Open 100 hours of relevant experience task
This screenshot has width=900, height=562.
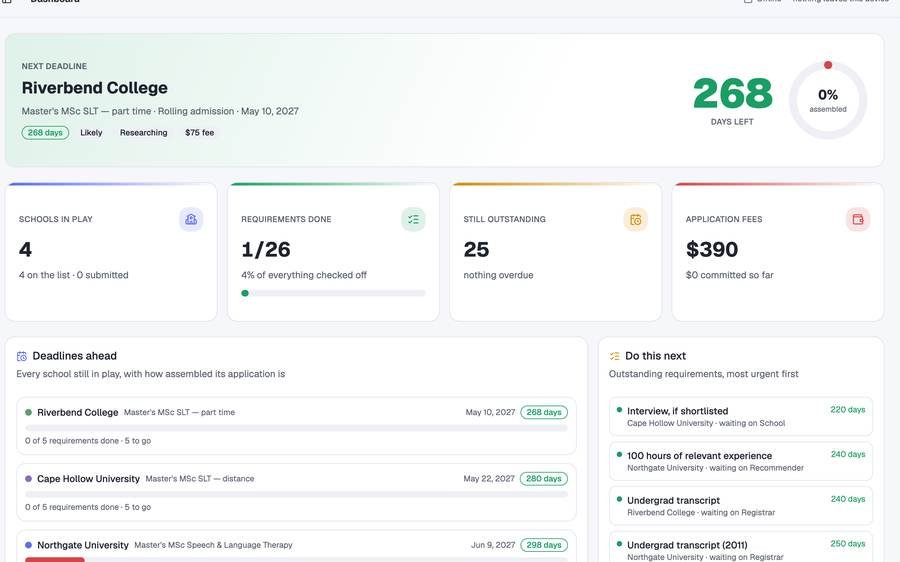pyautogui.click(x=741, y=461)
